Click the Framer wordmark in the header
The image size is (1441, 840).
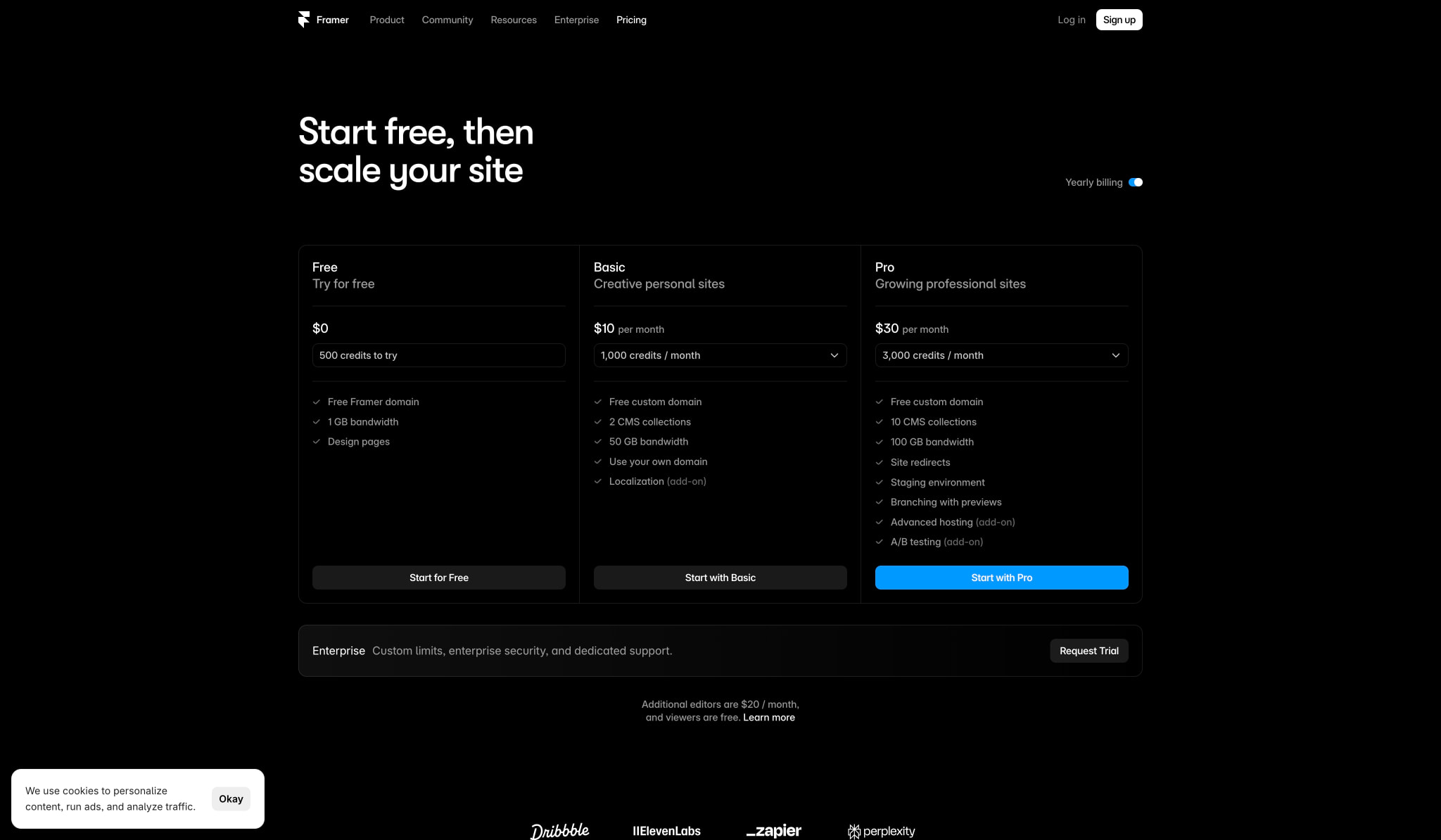pyautogui.click(x=333, y=20)
